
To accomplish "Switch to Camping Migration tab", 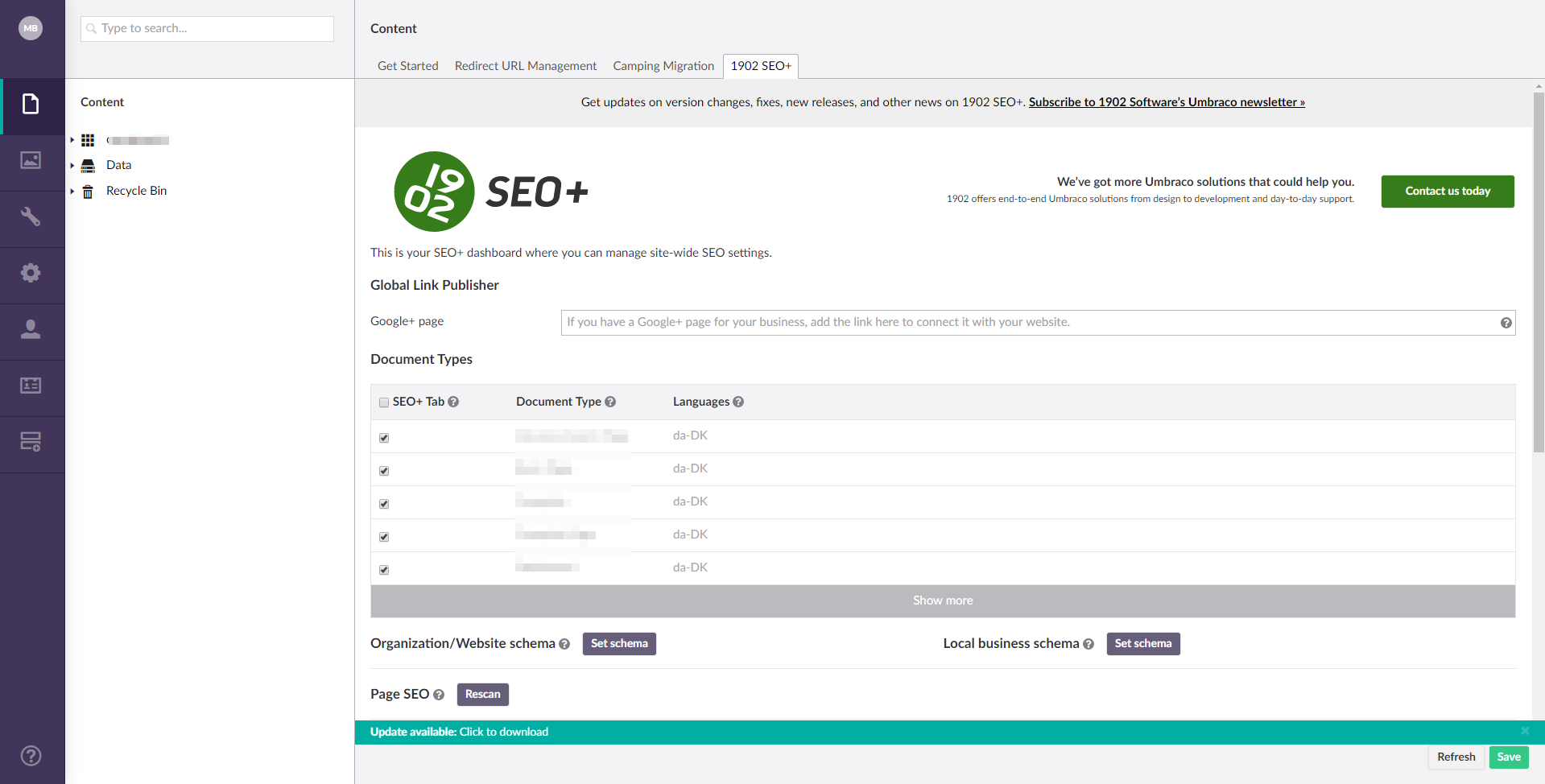I will 663,66.
